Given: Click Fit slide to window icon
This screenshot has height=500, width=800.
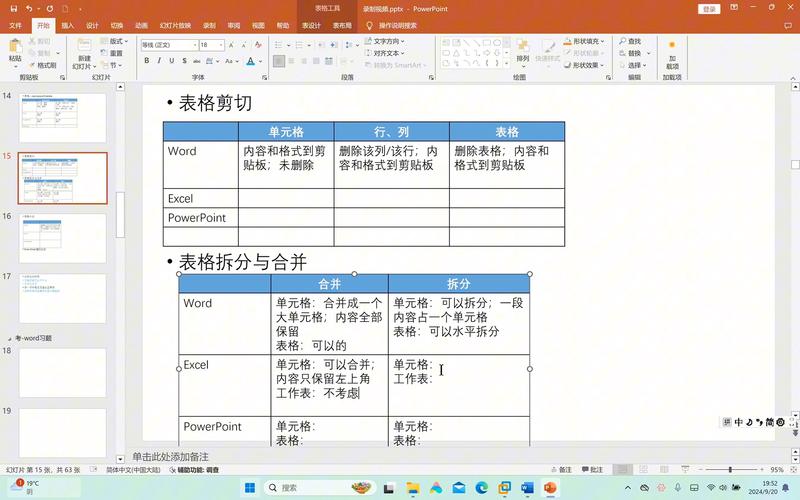Looking at the screenshot, I should coord(793,469).
